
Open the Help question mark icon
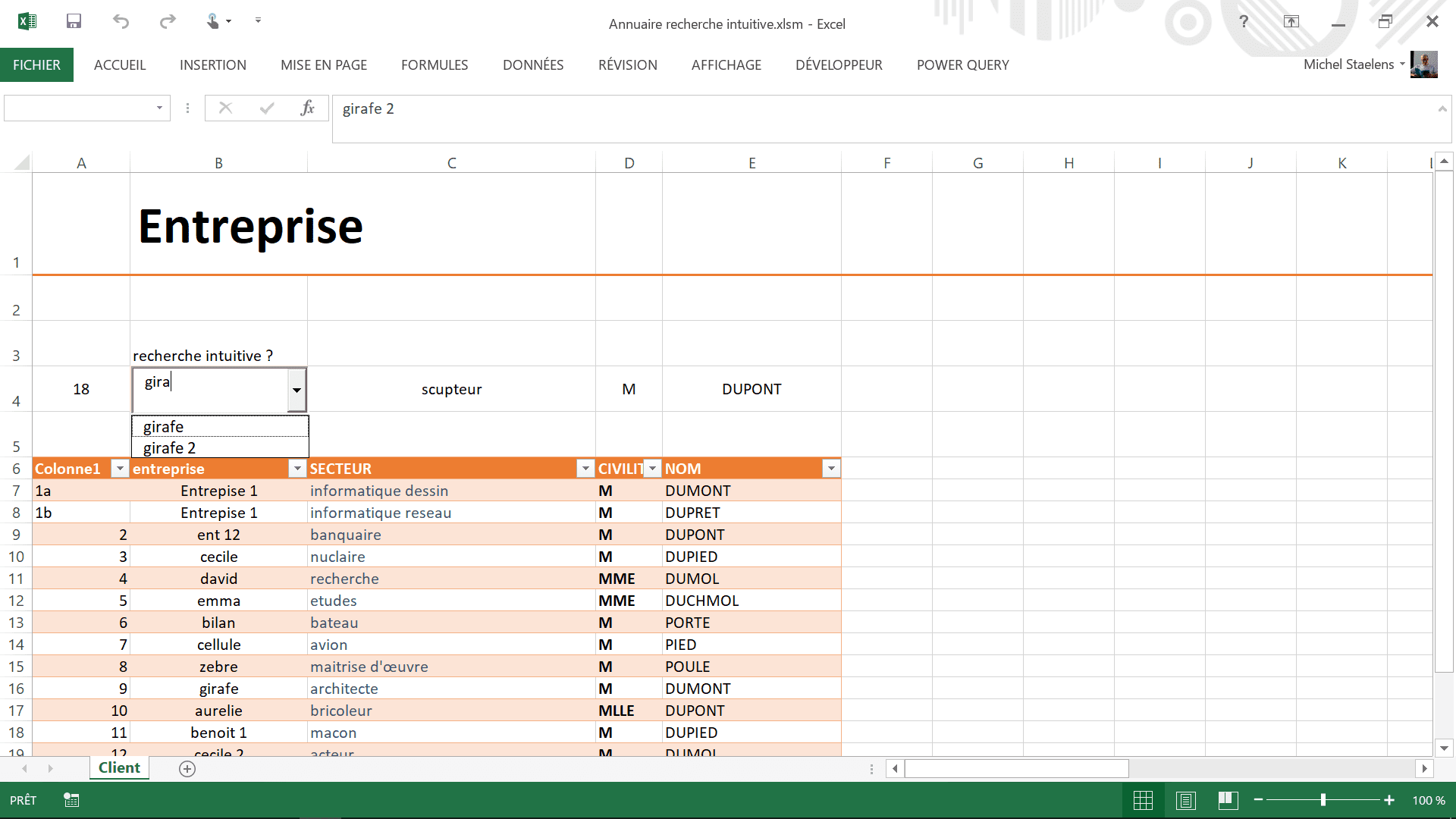coord(1244,21)
